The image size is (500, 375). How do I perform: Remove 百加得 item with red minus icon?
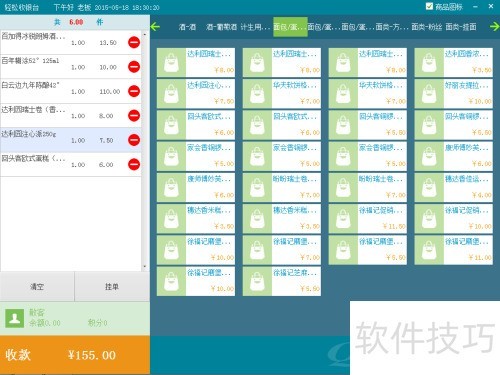point(134,42)
